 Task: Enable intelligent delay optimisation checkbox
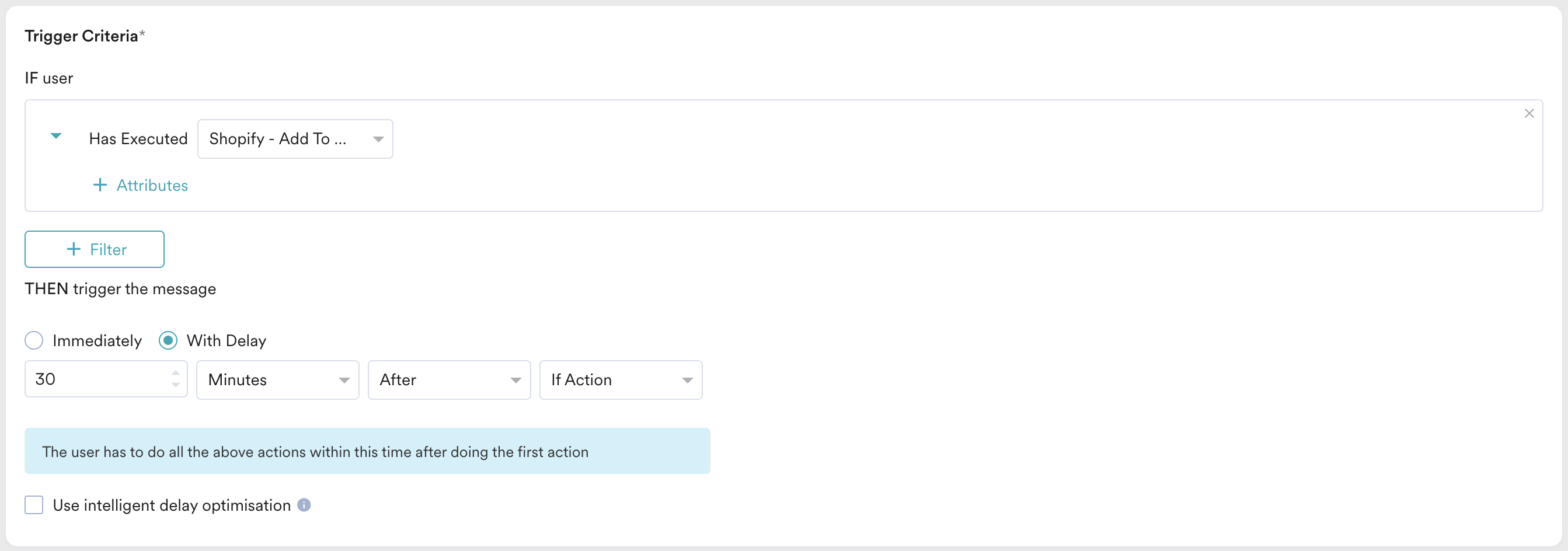[34, 505]
